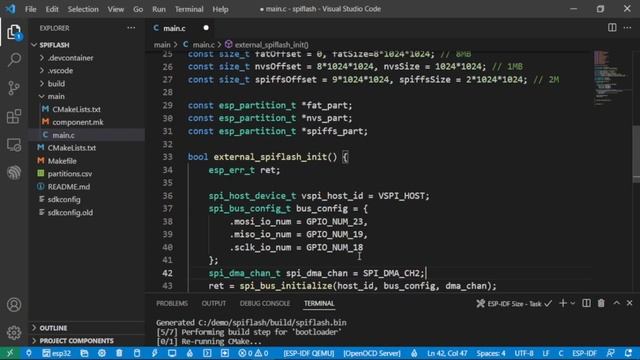The width and height of the screenshot is (640, 360).
Task: Add a new terminal with plus icon
Action: coord(563,303)
